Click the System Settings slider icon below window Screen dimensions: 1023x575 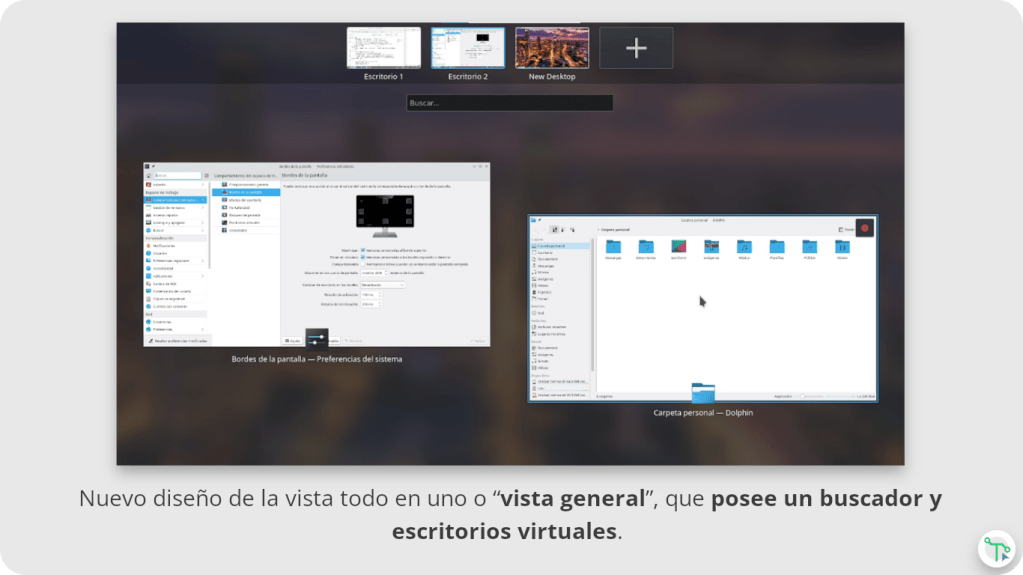pos(316,339)
